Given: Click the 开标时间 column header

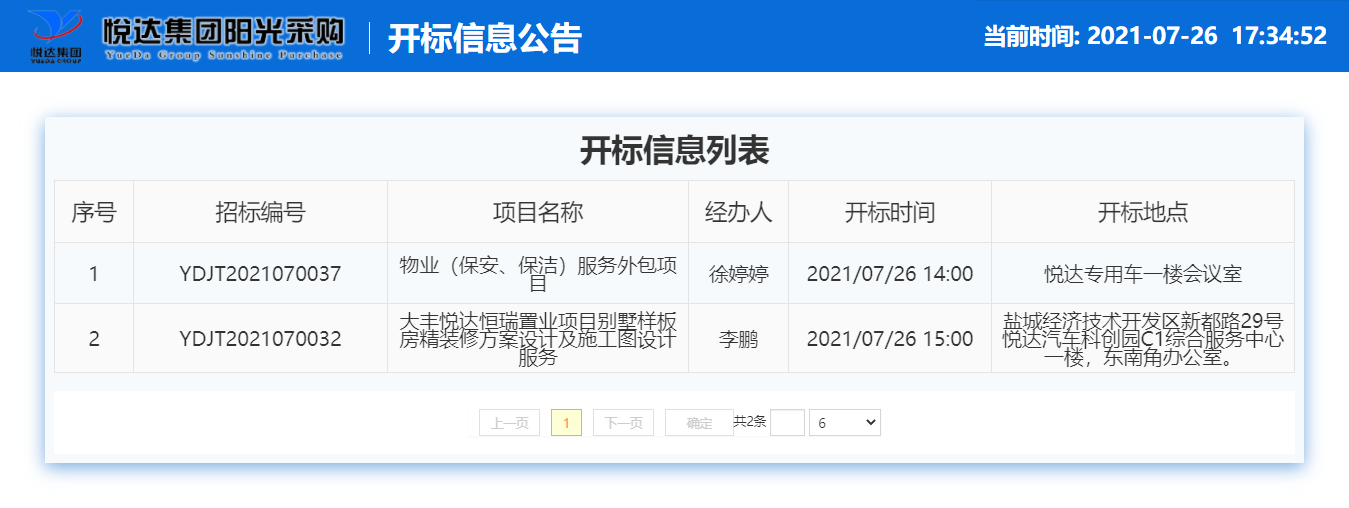Looking at the screenshot, I should coord(889,212).
